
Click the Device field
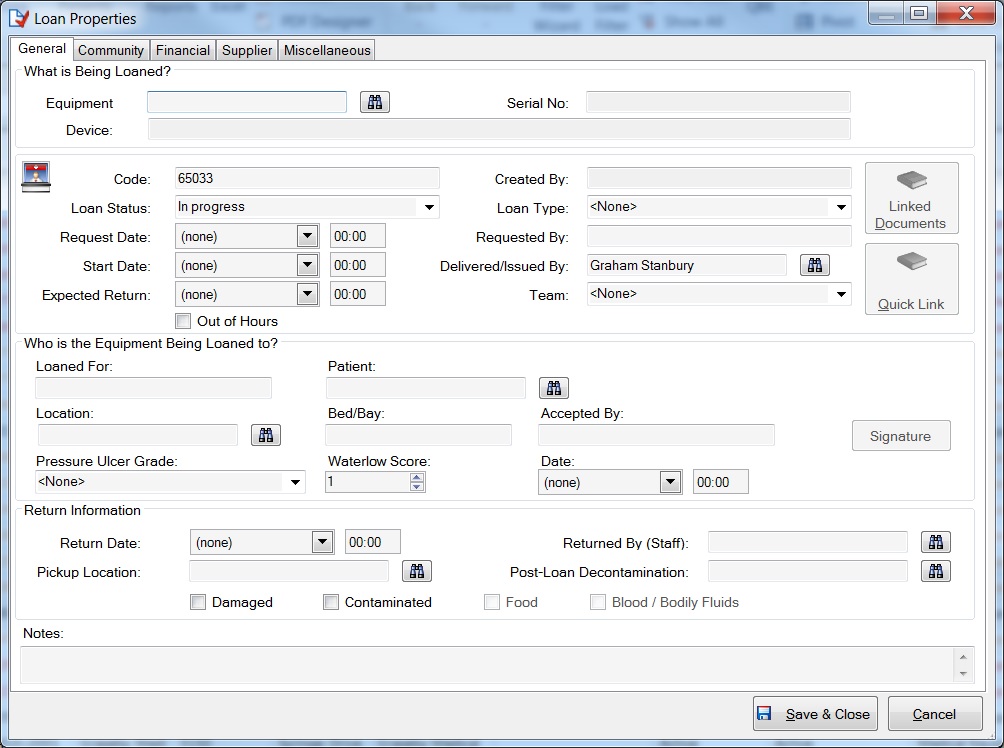(499, 129)
